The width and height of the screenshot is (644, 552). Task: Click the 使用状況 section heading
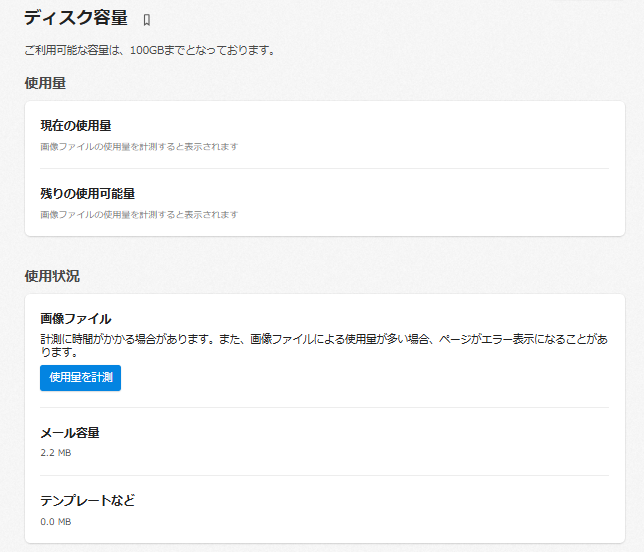52,276
